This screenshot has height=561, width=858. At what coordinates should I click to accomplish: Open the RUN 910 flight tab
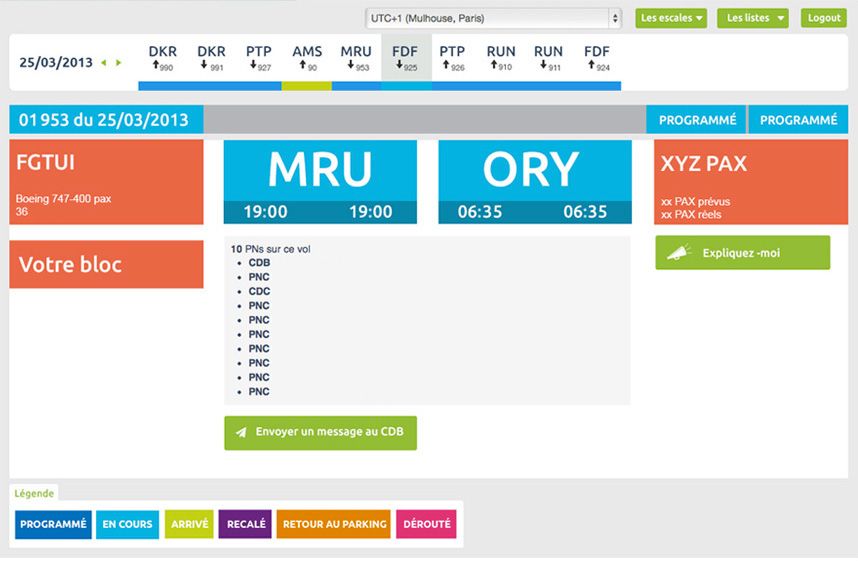(x=501, y=58)
